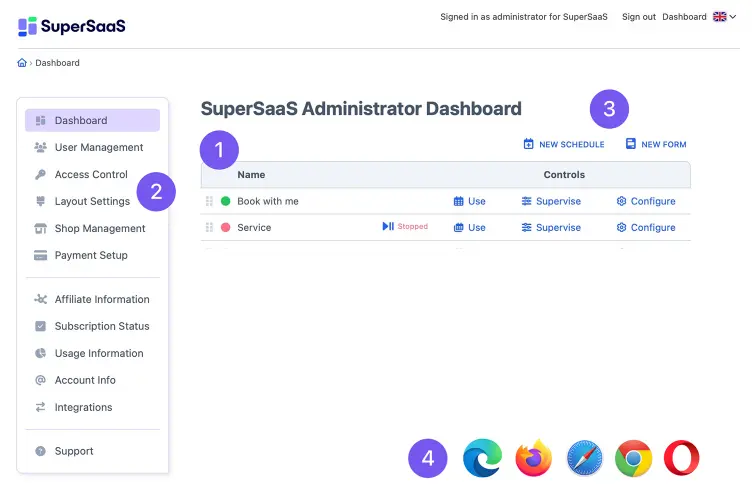Click the User Management people icon
This screenshot has height=492, width=752.
[40, 147]
